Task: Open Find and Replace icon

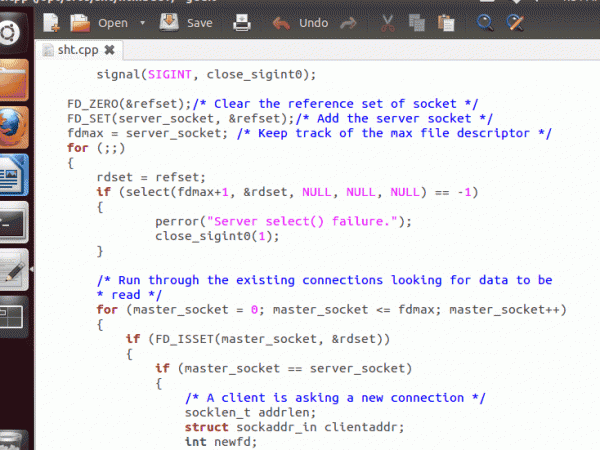Action: pos(515,21)
